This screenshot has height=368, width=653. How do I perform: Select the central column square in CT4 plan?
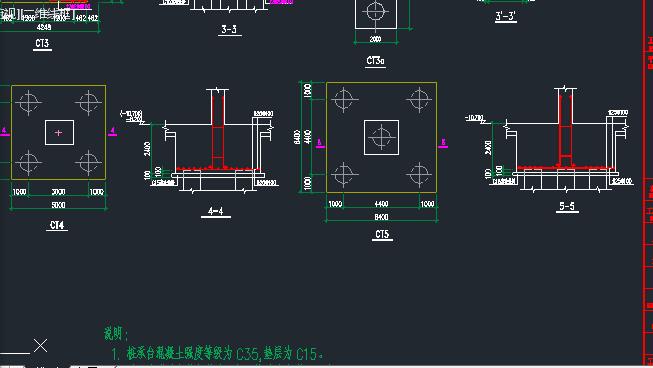[x=59, y=132]
